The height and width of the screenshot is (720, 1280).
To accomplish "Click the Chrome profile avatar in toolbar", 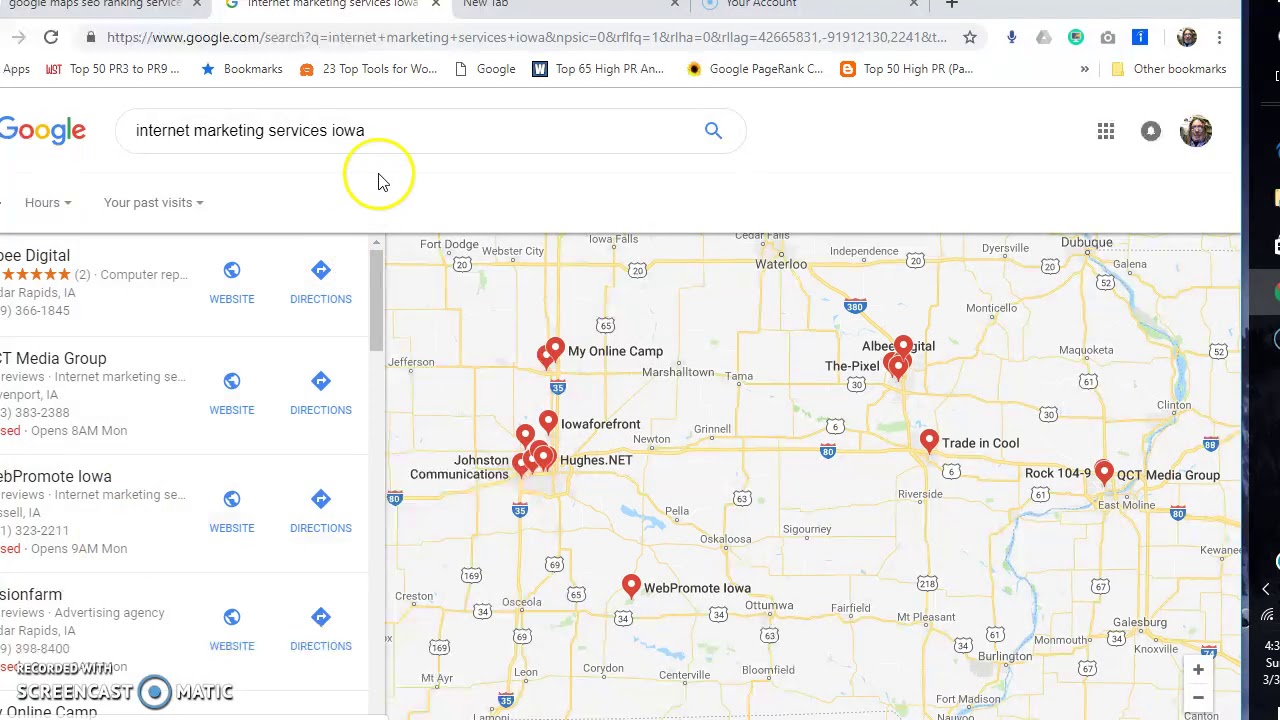I will coord(1187,37).
